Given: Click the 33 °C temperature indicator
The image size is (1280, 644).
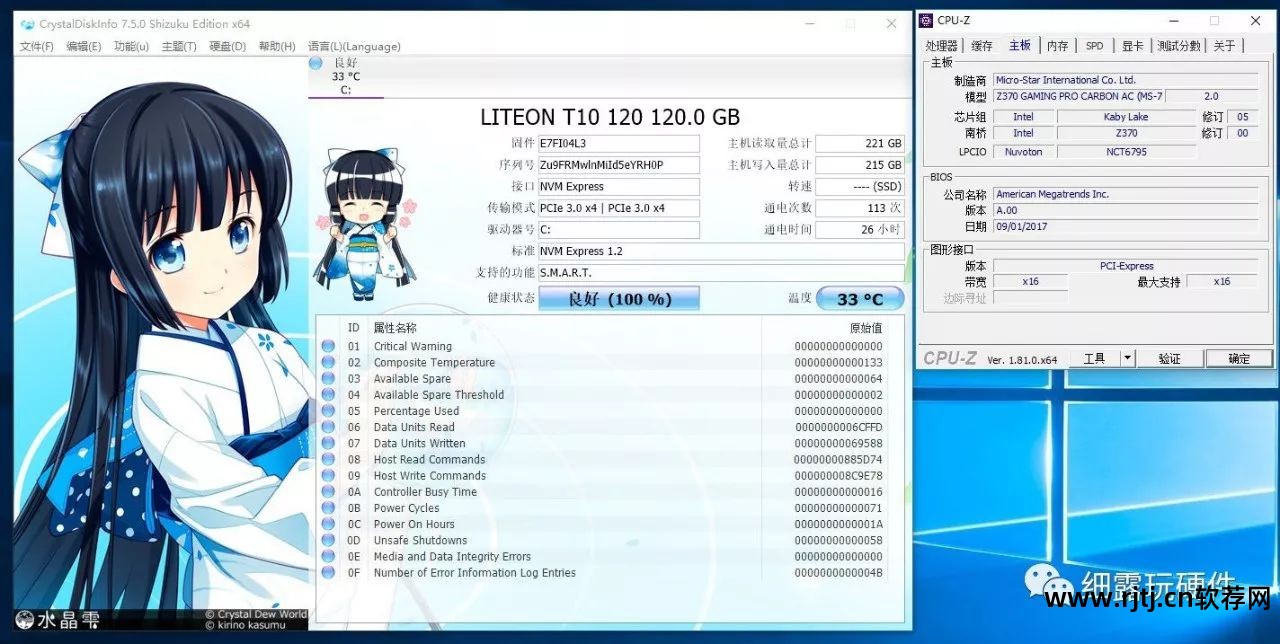Looking at the screenshot, I should coord(860,299).
